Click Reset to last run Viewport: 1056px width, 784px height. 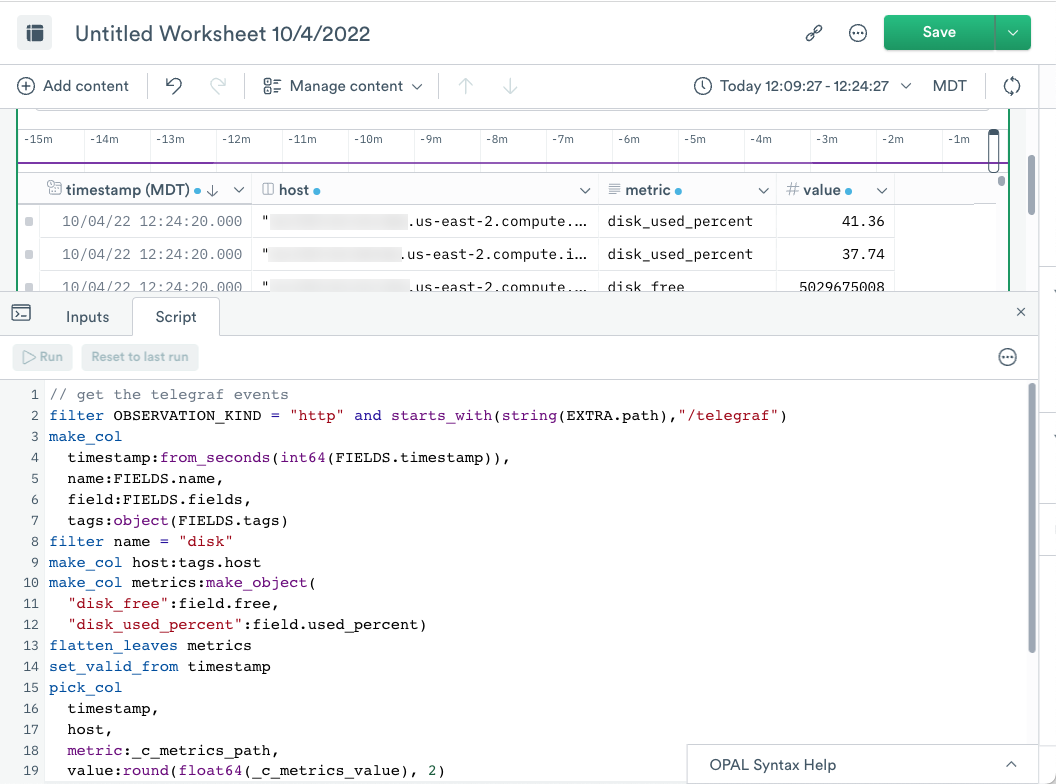(140, 357)
